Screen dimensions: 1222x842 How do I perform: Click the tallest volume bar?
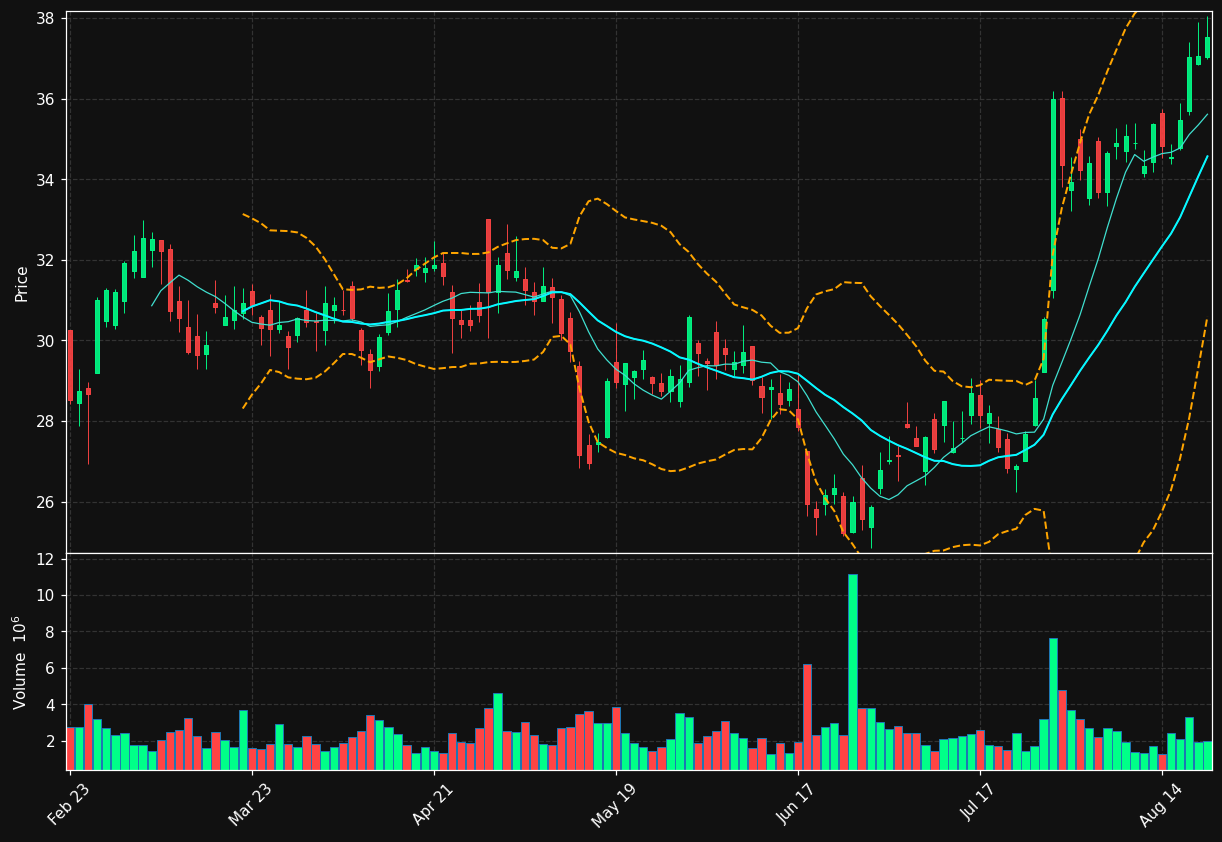pyautogui.click(x=853, y=672)
